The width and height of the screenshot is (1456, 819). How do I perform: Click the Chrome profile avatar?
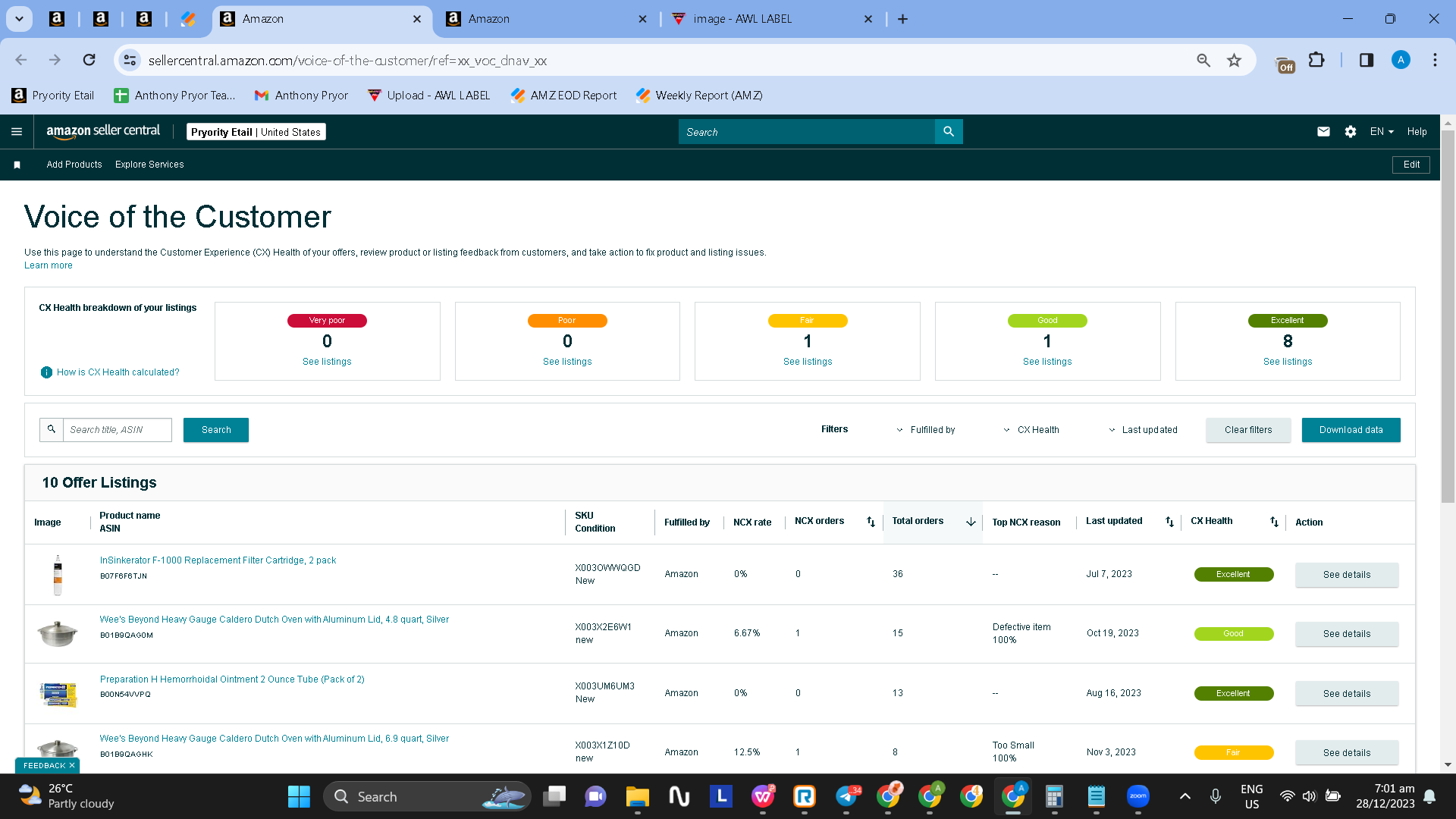[x=1401, y=60]
